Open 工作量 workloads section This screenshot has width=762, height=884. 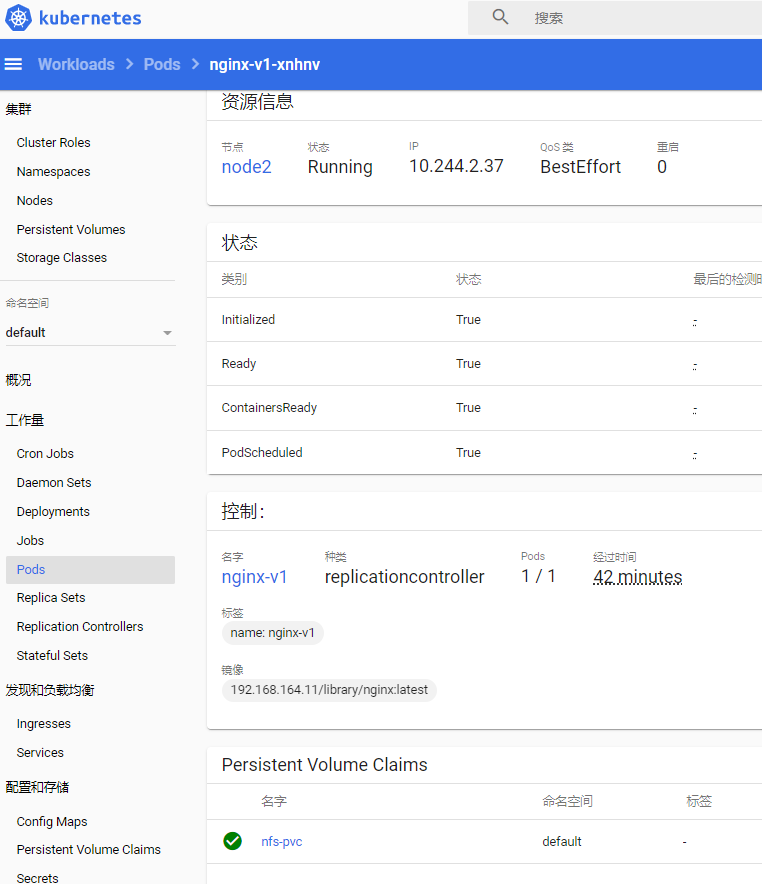tap(25, 420)
